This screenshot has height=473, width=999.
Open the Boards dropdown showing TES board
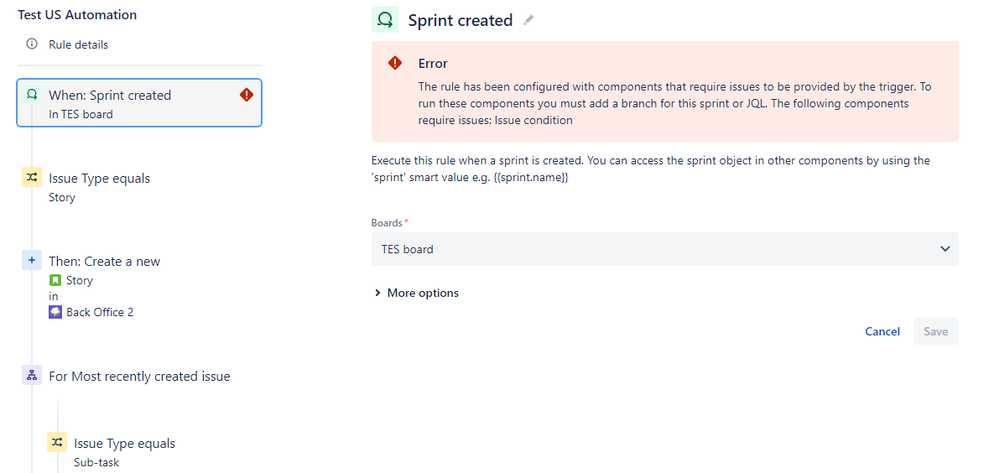pos(665,249)
